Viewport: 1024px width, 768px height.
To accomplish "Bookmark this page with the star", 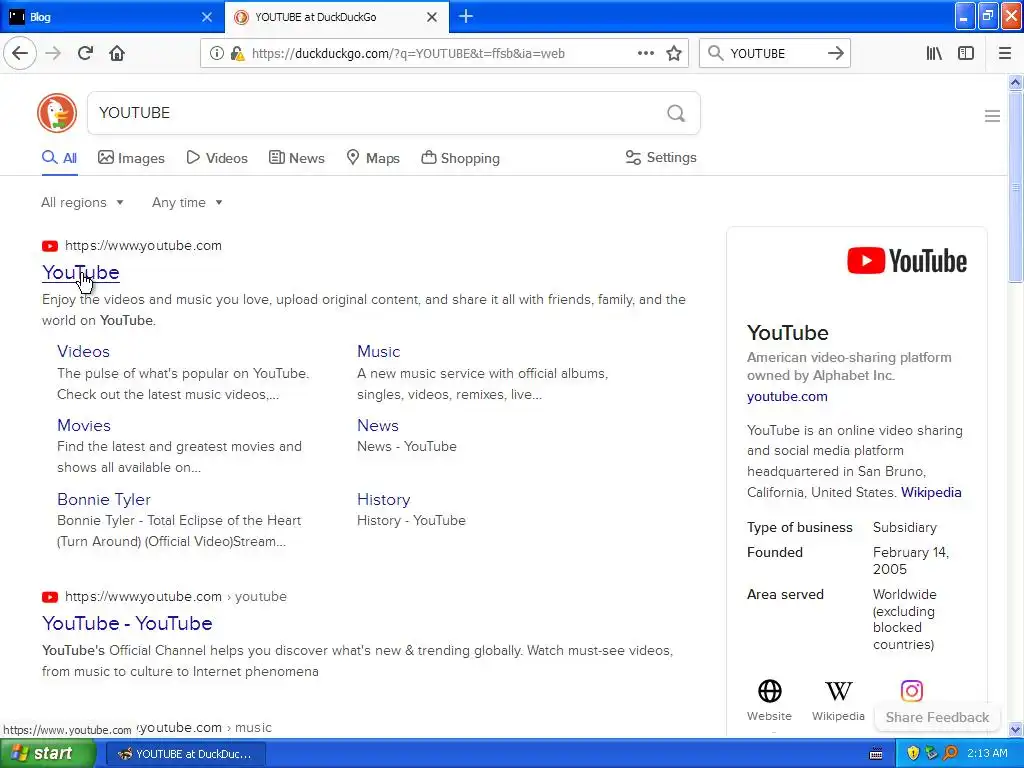I will (674, 54).
